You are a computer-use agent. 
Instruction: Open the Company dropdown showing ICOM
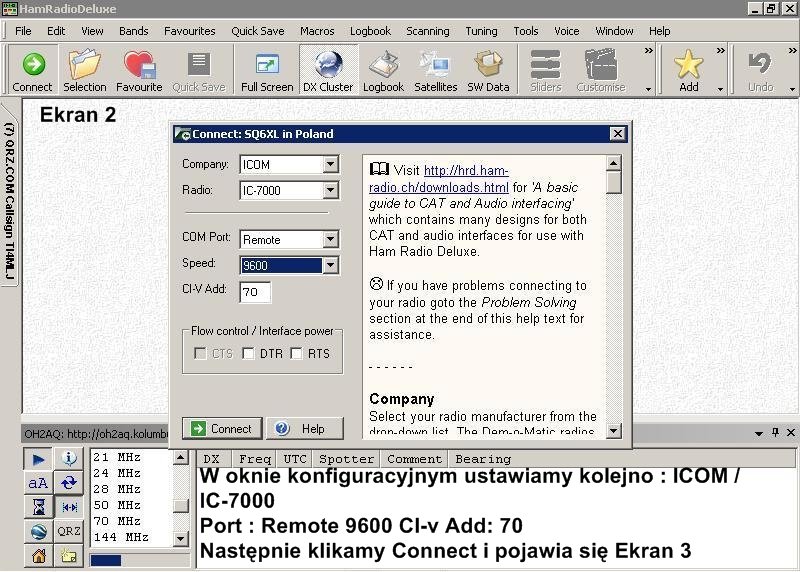pos(331,164)
